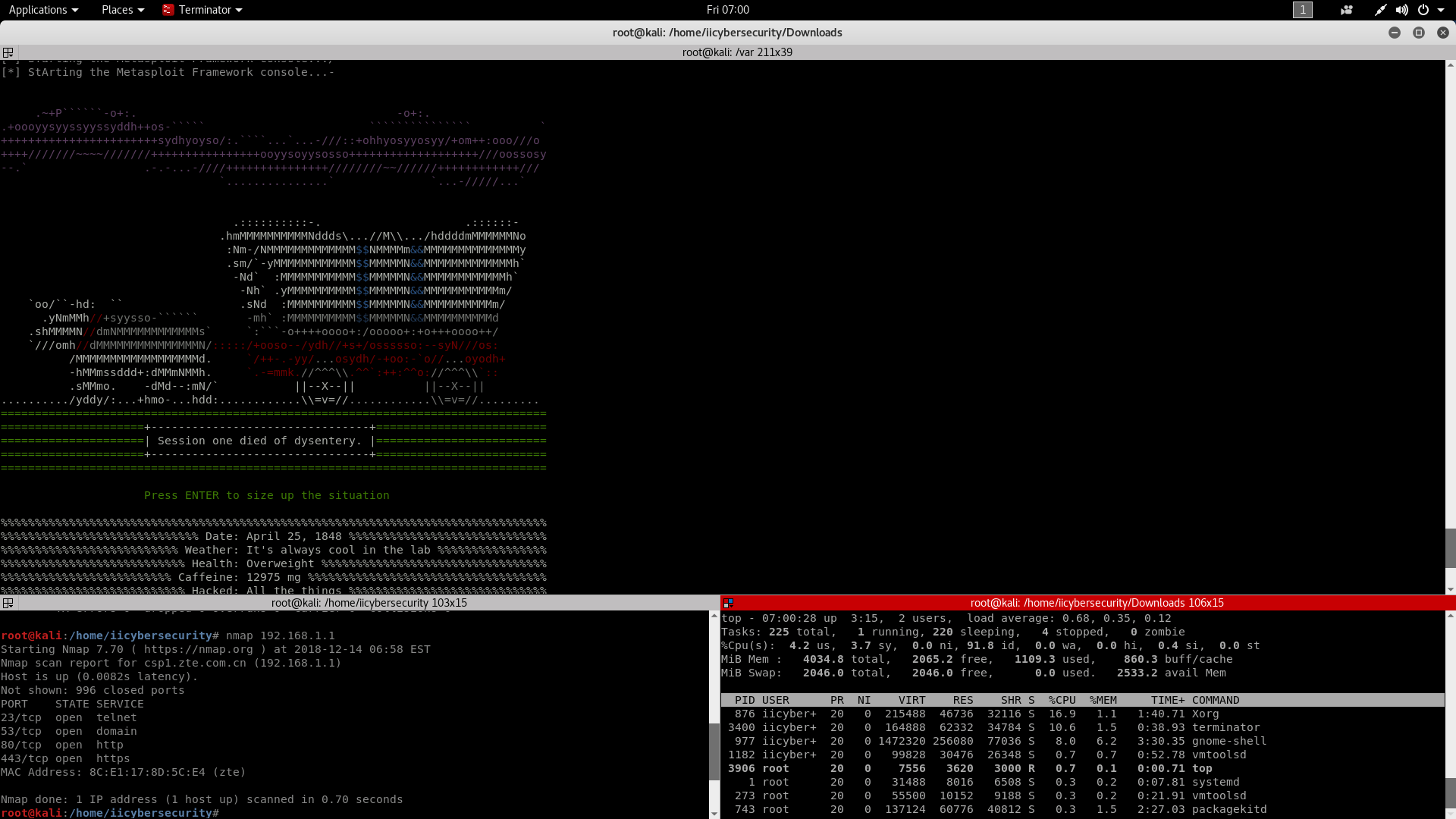
Task: Open grouping icon of the 103x15 pane
Action: coord(8,603)
